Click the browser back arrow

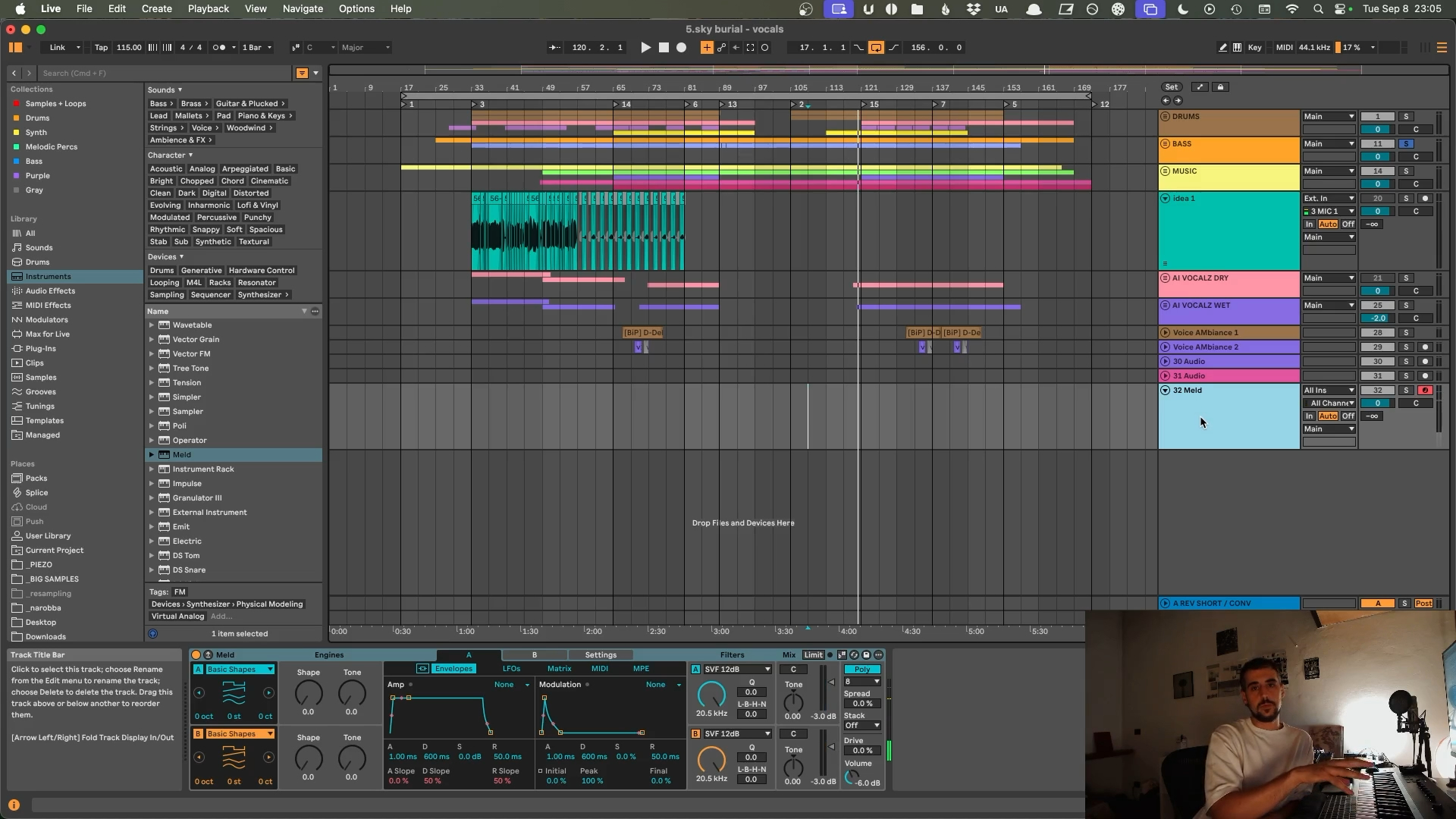pyautogui.click(x=14, y=73)
